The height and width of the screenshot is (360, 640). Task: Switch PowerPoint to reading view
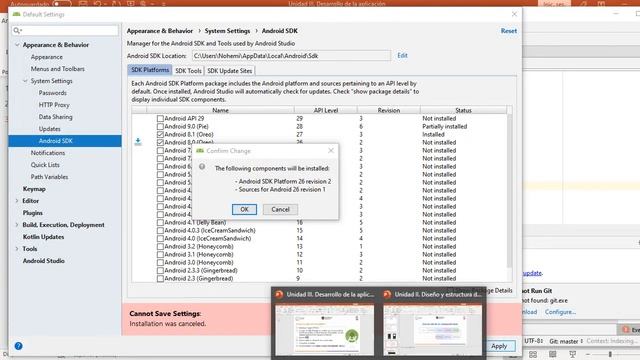coord(553,354)
